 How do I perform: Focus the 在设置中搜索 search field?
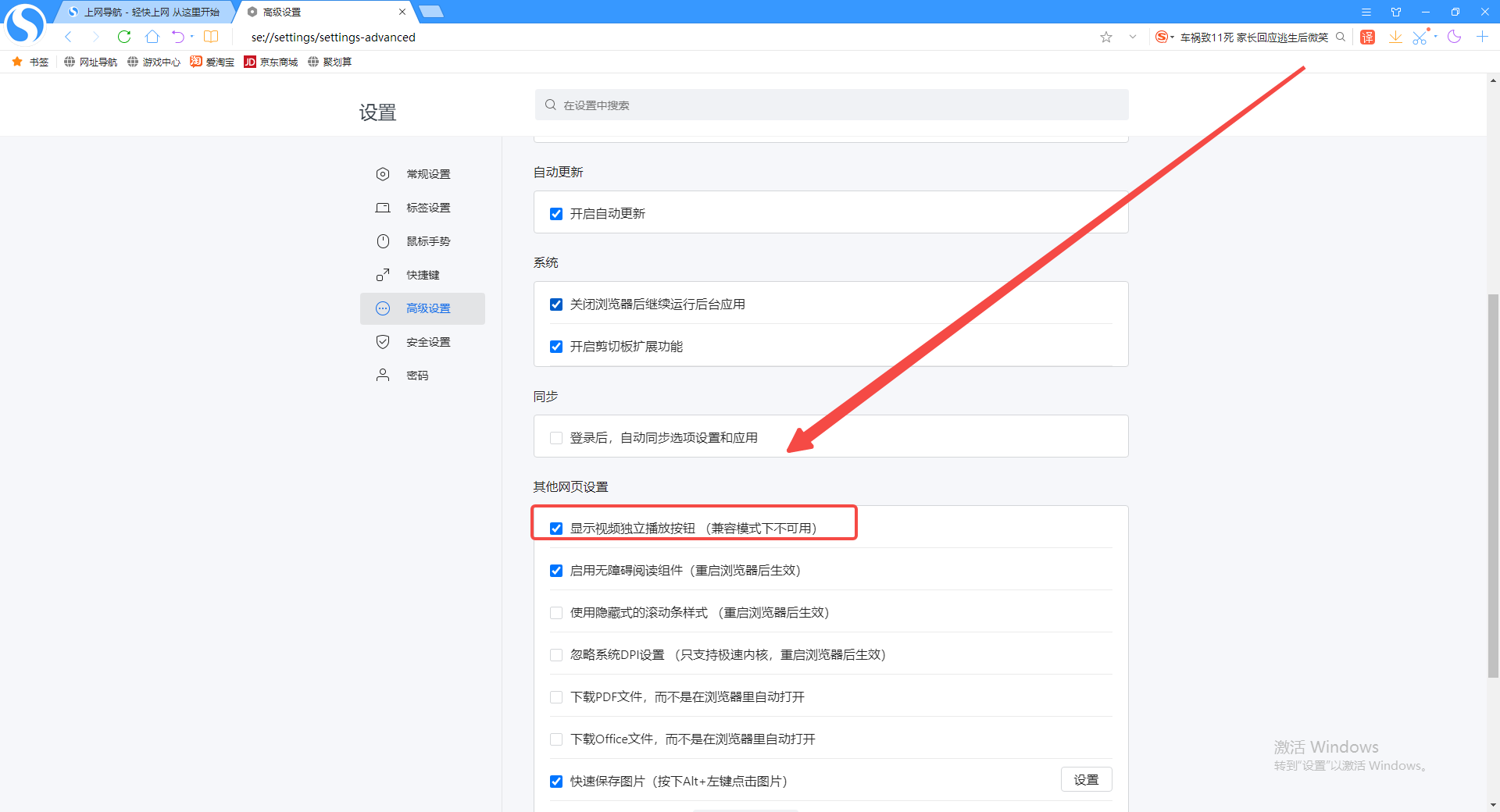[x=831, y=105]
